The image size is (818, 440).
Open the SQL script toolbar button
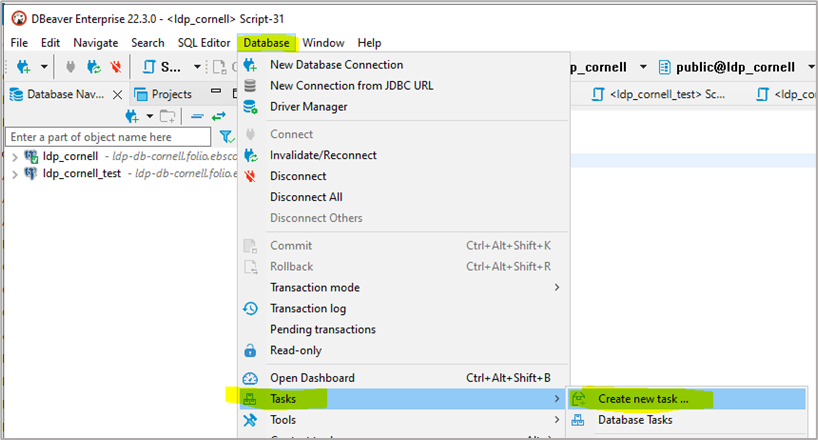pyautogui.click(x=163, y=67)
